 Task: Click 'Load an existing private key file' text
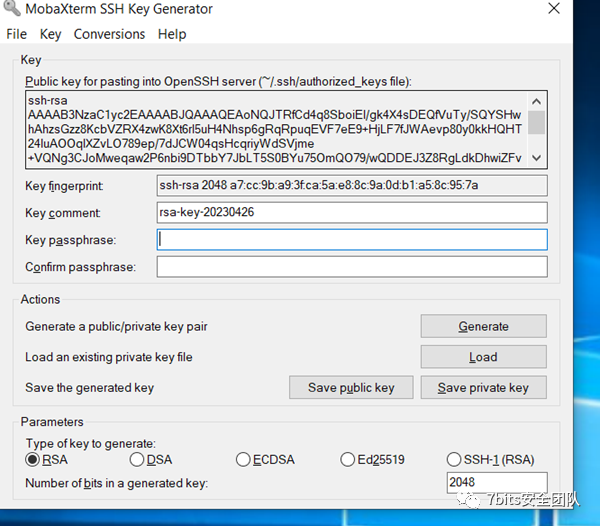[x=109, y=357]
